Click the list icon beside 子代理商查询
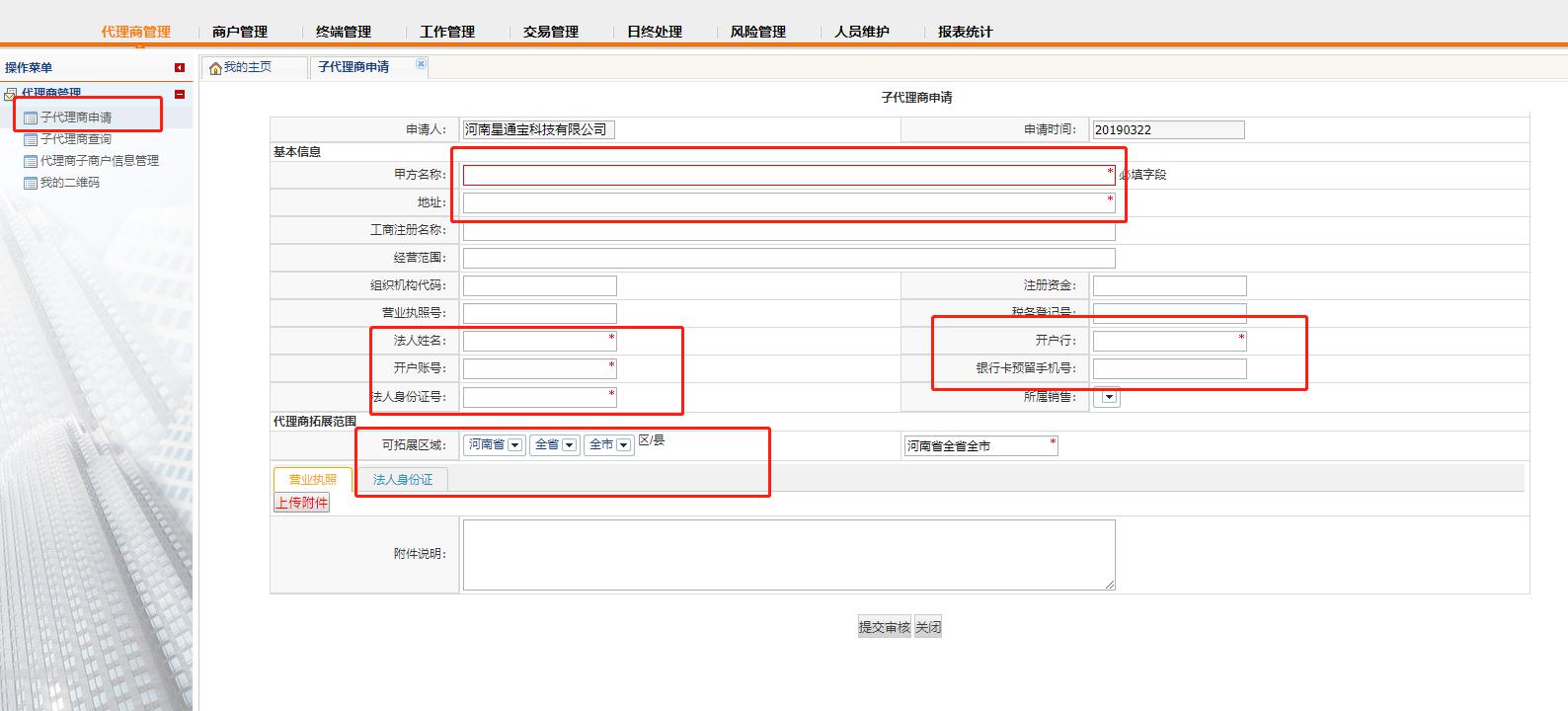The width and height of the screenshot is (1568, 711). pos(31,139)
